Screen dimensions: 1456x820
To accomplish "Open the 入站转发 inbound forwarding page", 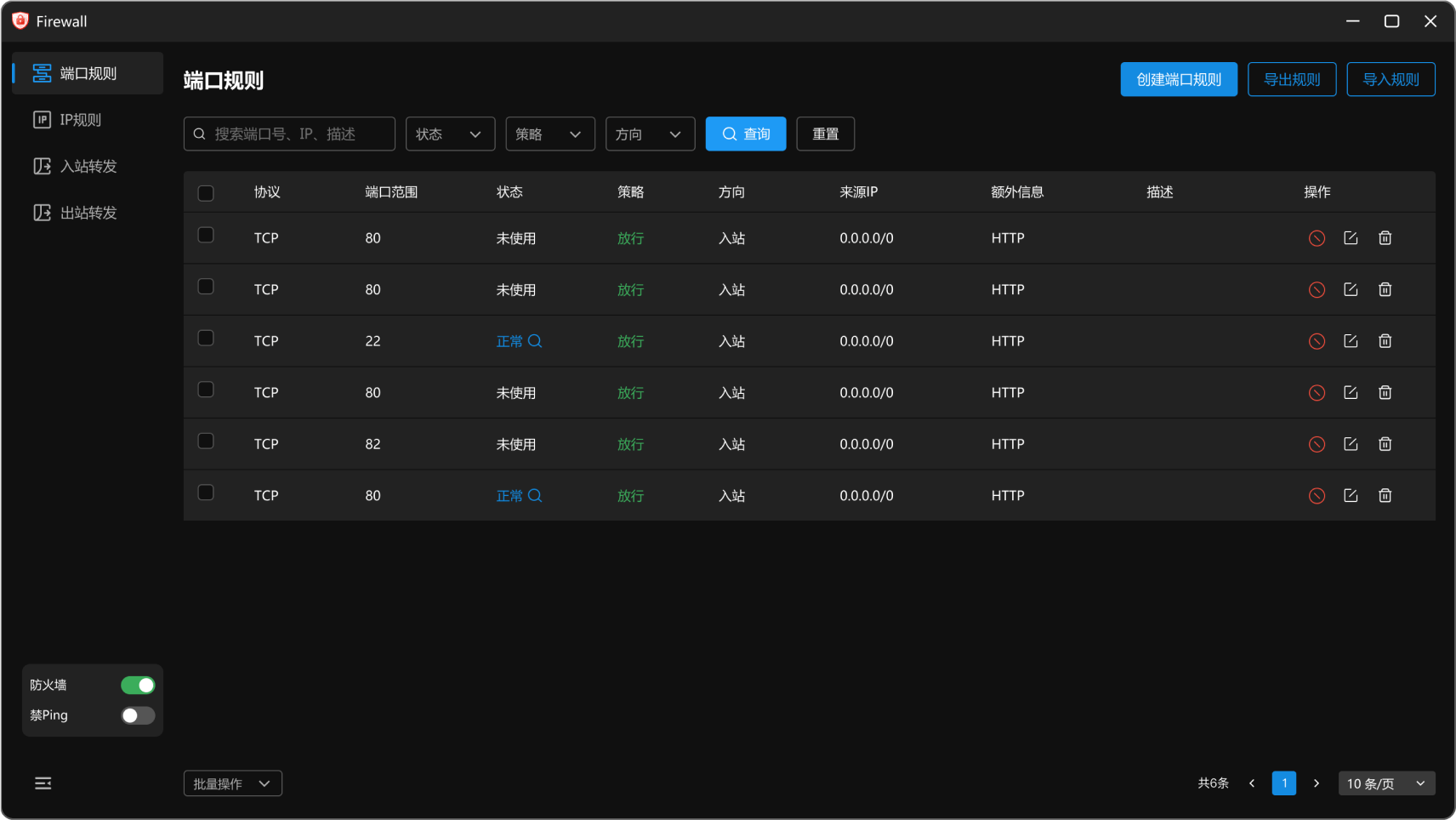I will point(88,167).
